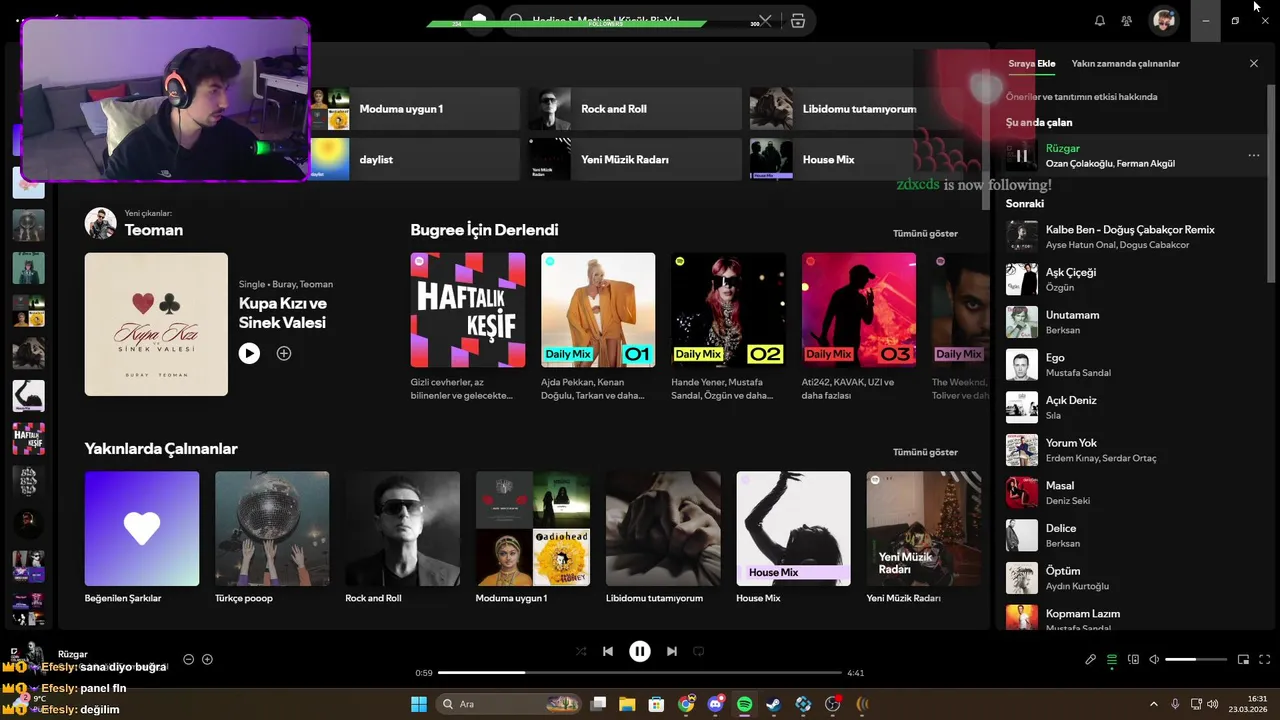Show all in Bugree İçin Derlendi
1280x720 pixels.
click(925, 233)
